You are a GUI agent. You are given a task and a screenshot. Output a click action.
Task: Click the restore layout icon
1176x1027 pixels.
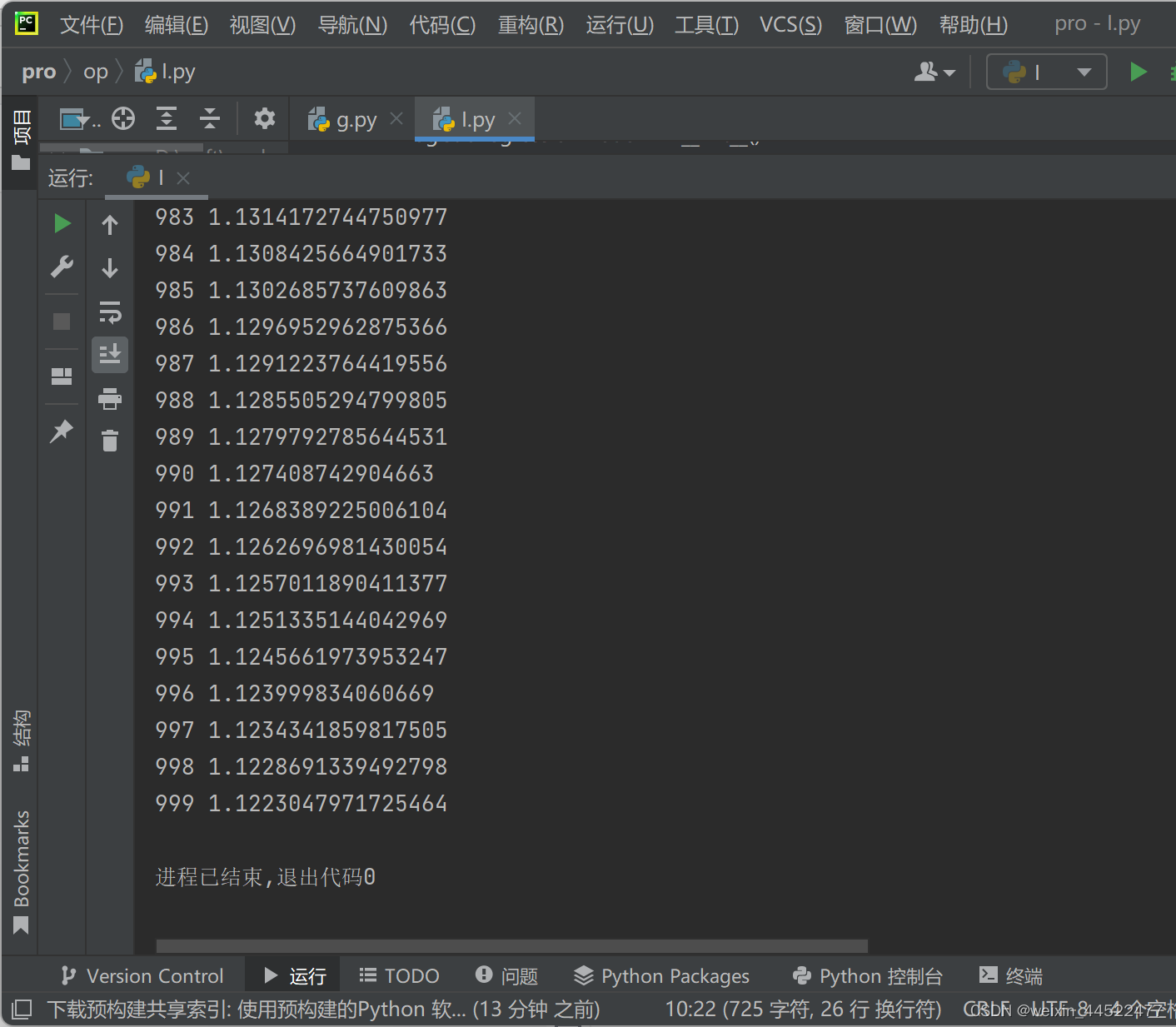coord(62,376)
